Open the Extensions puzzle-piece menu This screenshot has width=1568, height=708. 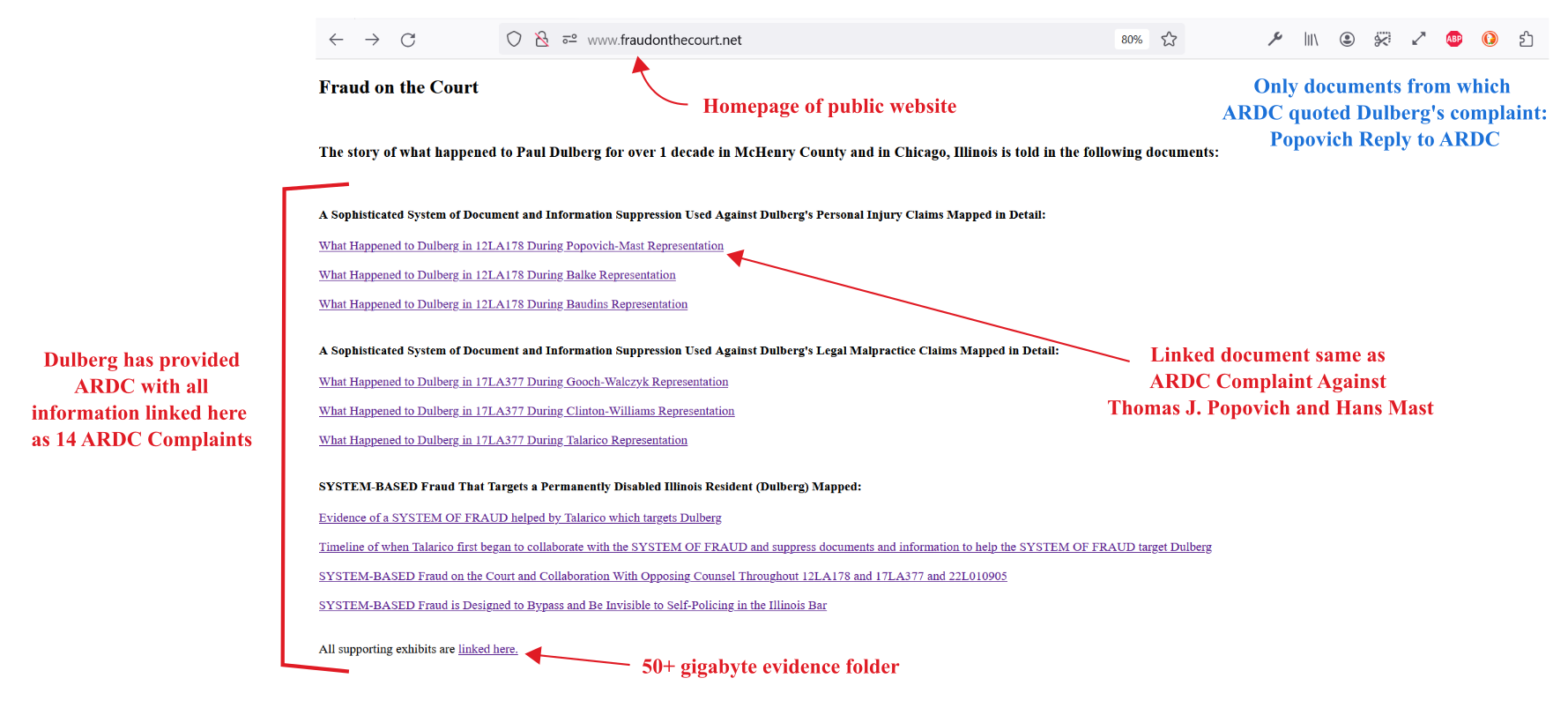pyautogui.click(x=1526, y=39)
